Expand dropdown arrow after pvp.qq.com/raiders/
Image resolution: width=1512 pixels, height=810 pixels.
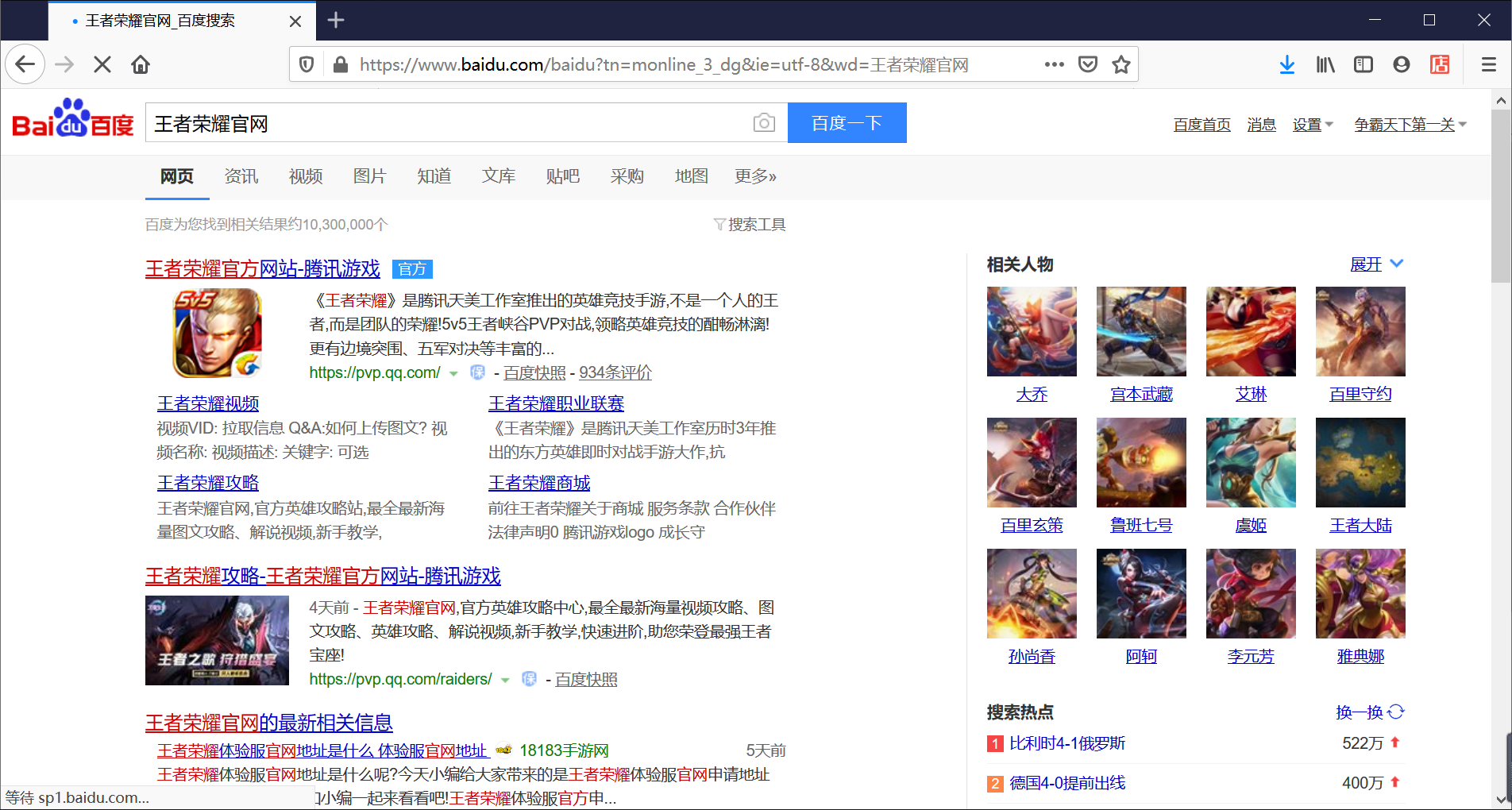point(505,680)
